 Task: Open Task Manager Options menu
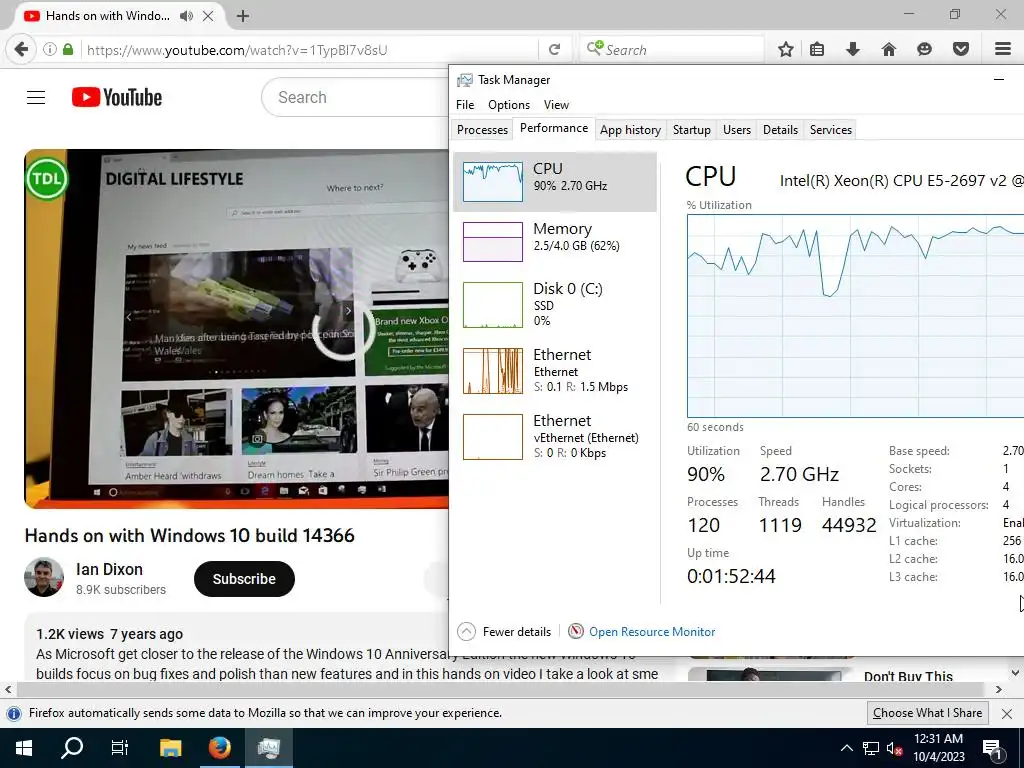pyautogui.click(x=509, y=104)
